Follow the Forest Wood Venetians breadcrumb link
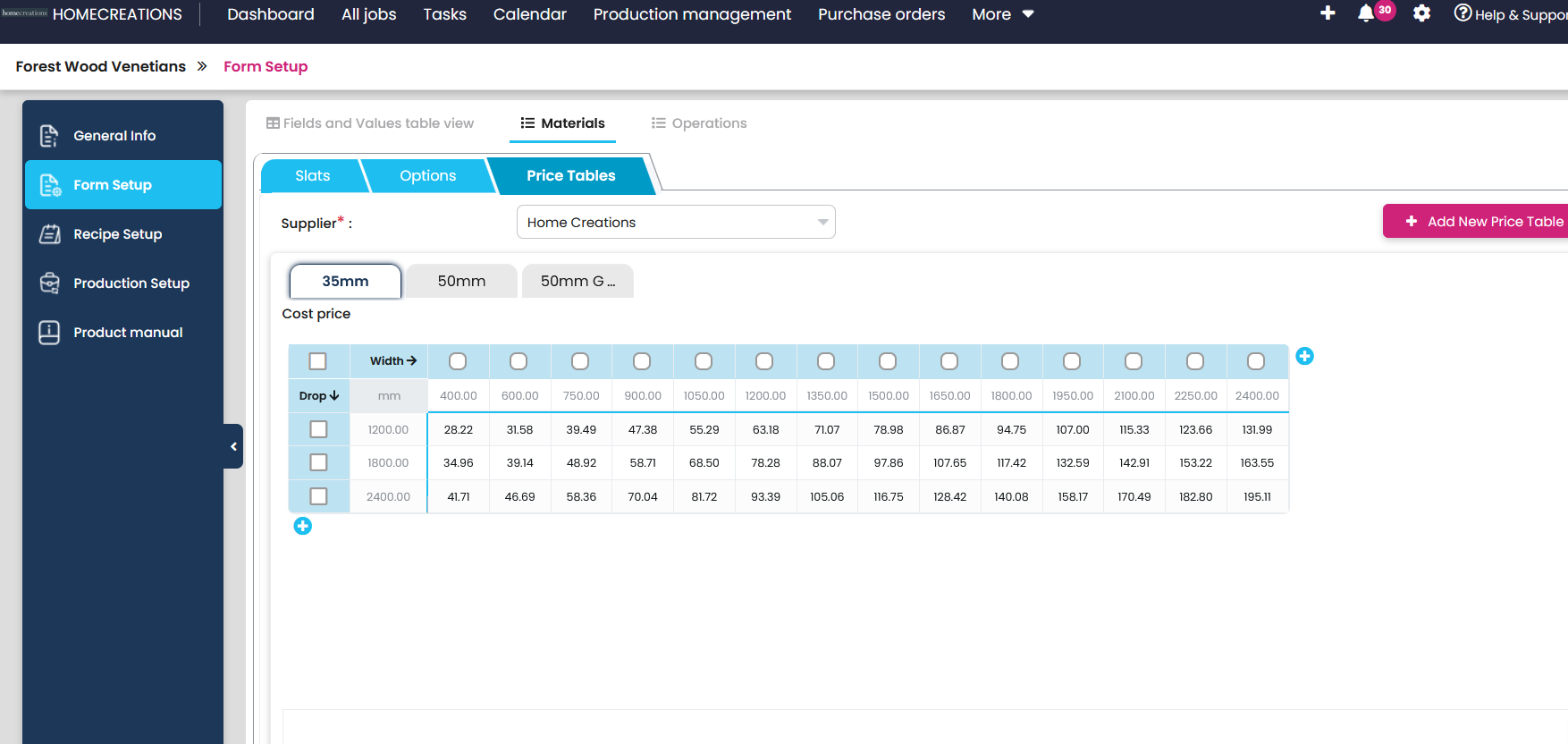 tap(101, 66)
